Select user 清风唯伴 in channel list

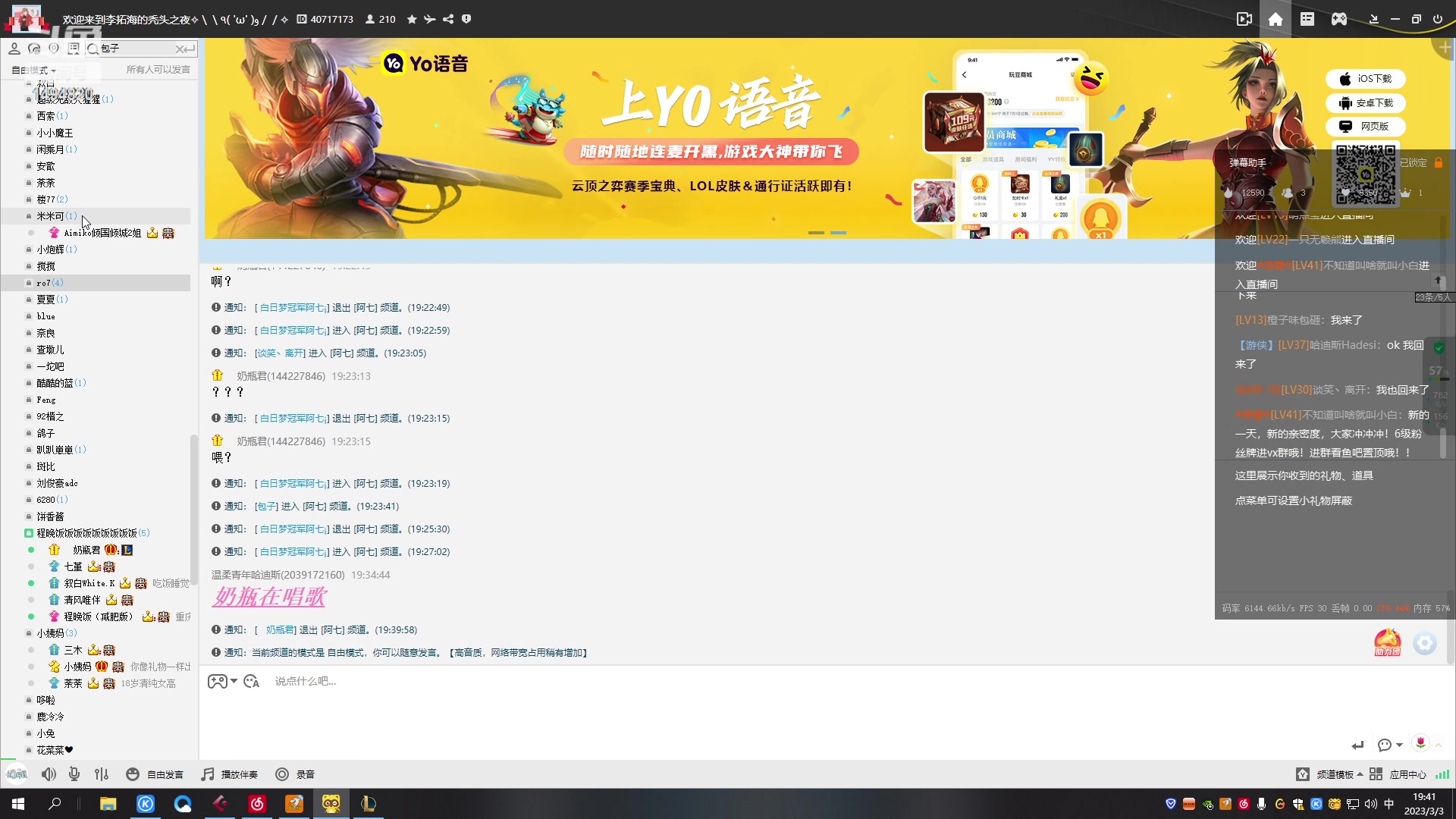click(x=82, y=600)
